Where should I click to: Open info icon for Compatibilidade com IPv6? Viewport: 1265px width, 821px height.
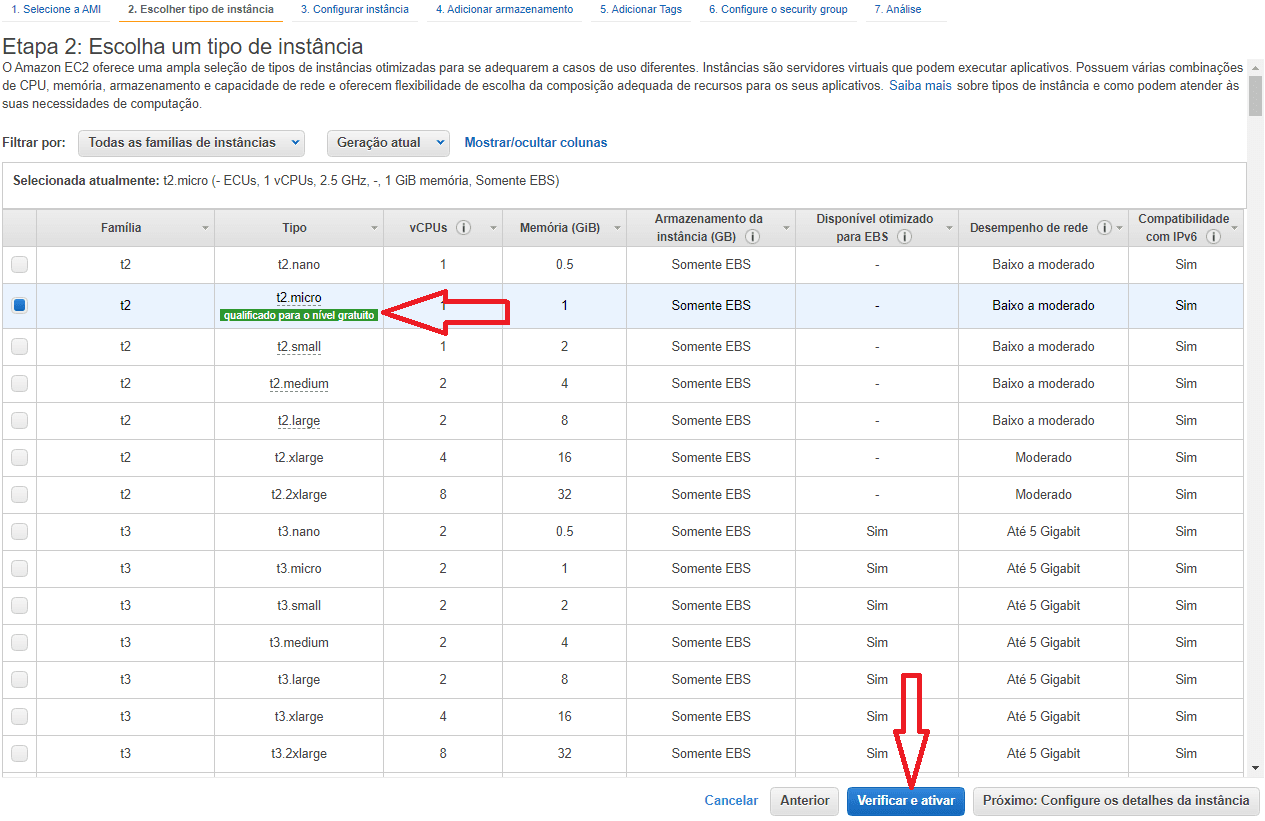coord(1213,237)
